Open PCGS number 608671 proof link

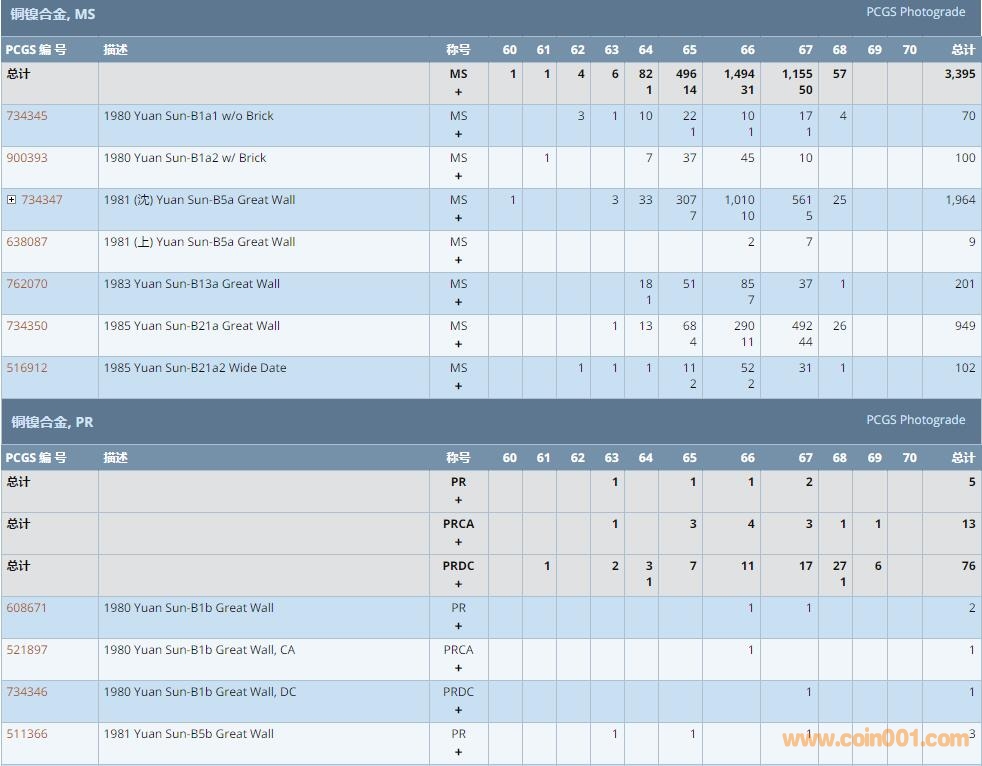tap(27, 608)
